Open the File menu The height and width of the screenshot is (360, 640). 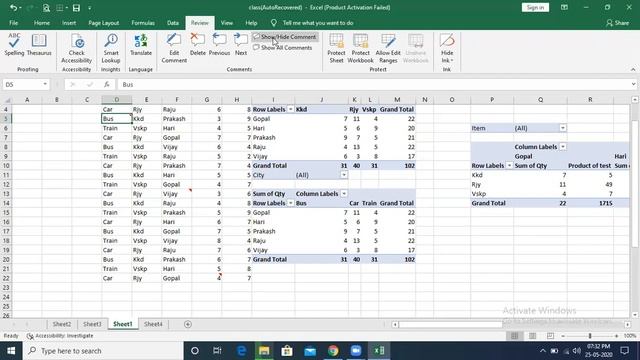tap(13, 23)
